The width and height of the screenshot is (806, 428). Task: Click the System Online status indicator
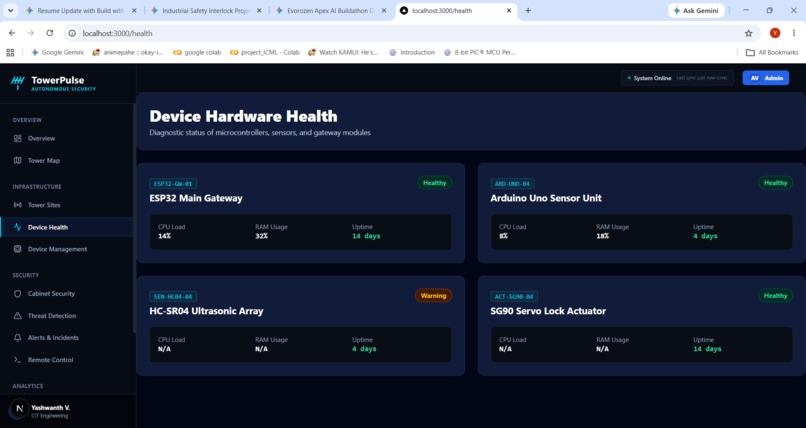tap(677, 78)
